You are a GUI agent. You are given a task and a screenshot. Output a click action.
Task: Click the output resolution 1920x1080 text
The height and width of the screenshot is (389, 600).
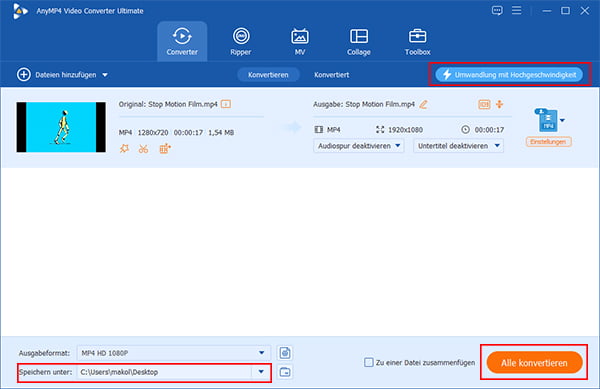tap(405, 130)
